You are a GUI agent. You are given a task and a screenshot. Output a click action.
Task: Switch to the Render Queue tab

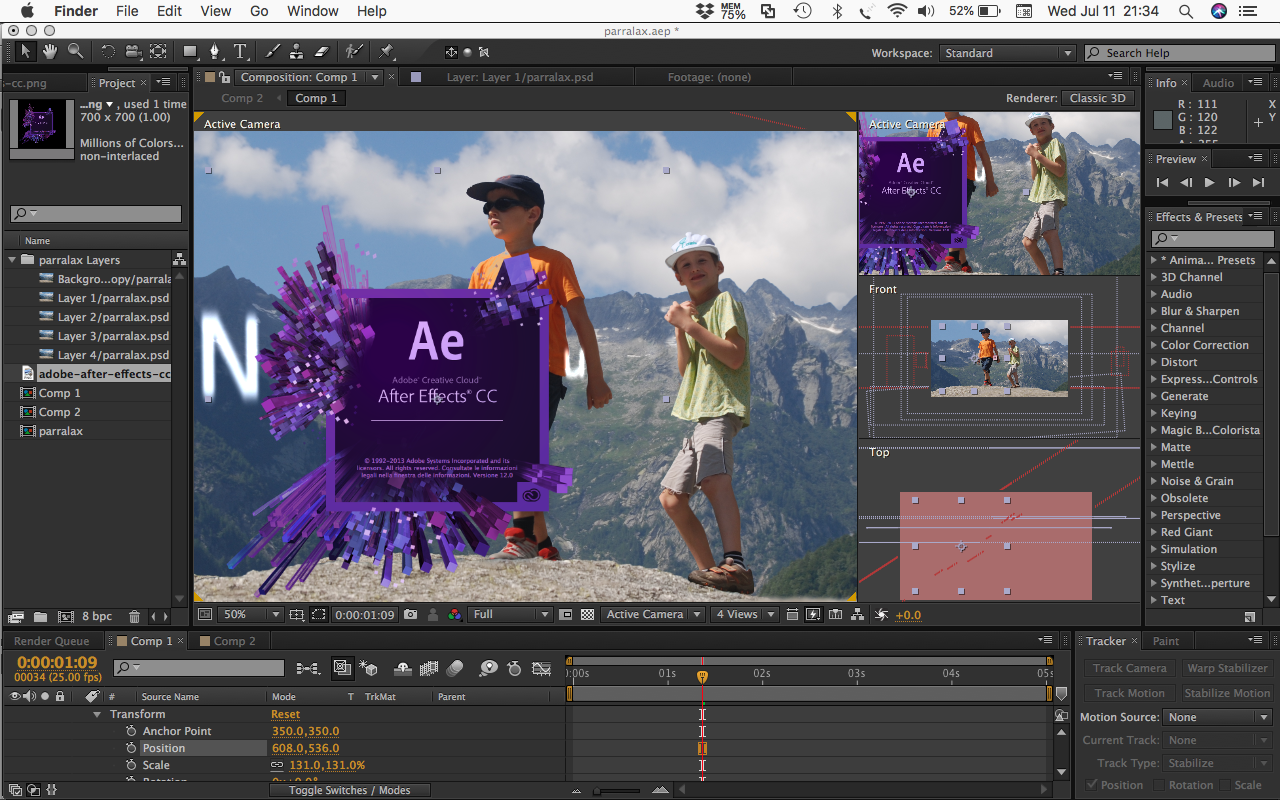coord(52,641)
